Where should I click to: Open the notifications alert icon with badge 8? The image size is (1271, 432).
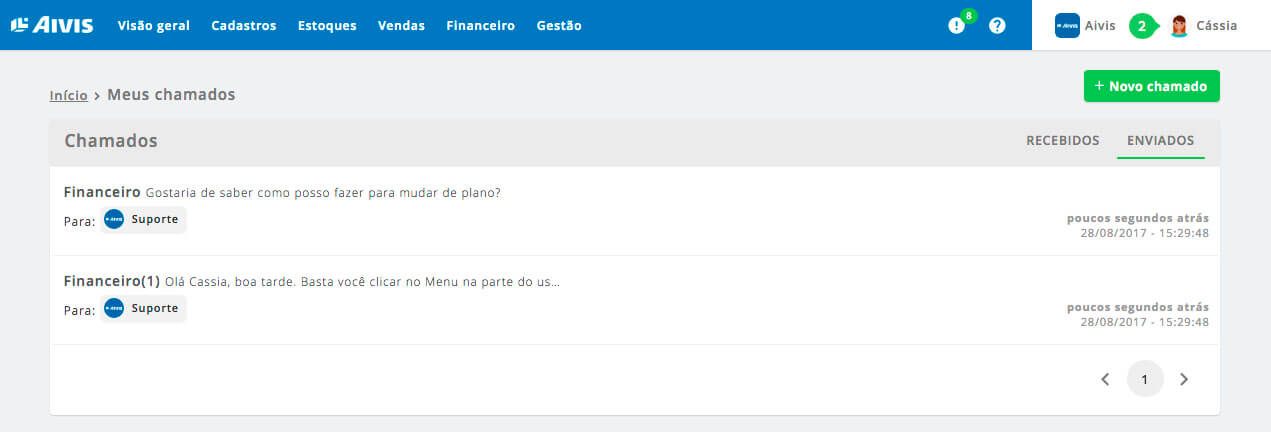(x=956, y=26)
